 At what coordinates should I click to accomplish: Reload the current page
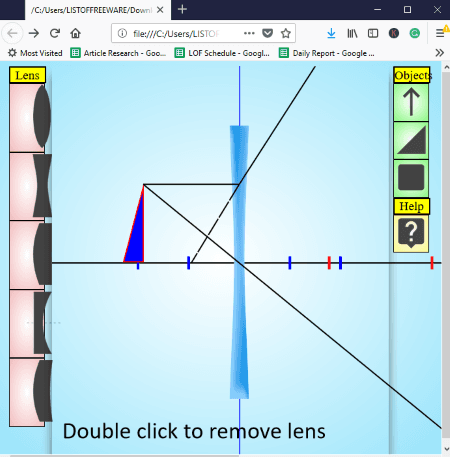pos(55,33)
